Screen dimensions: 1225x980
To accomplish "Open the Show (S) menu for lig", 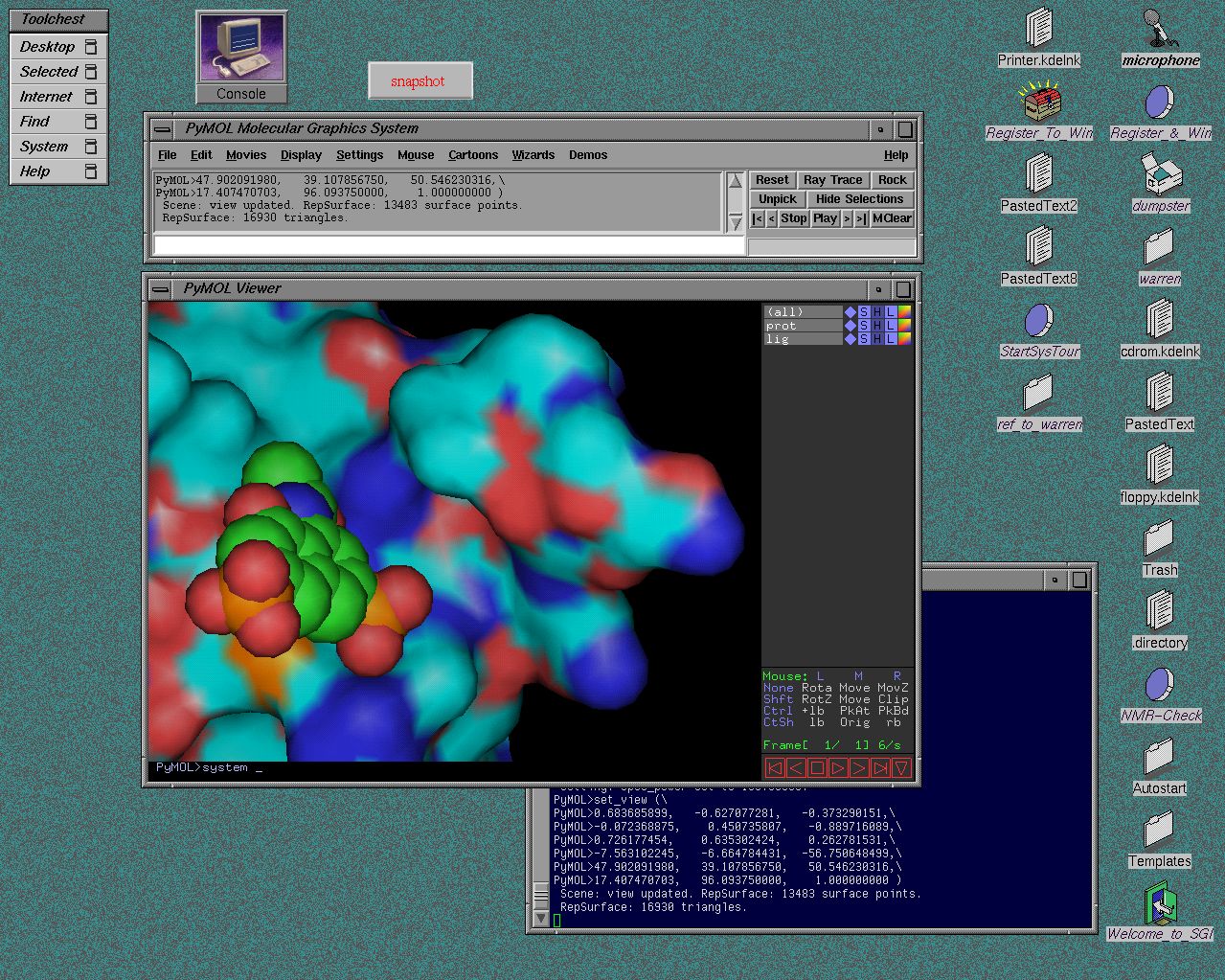I will point(864,339).
